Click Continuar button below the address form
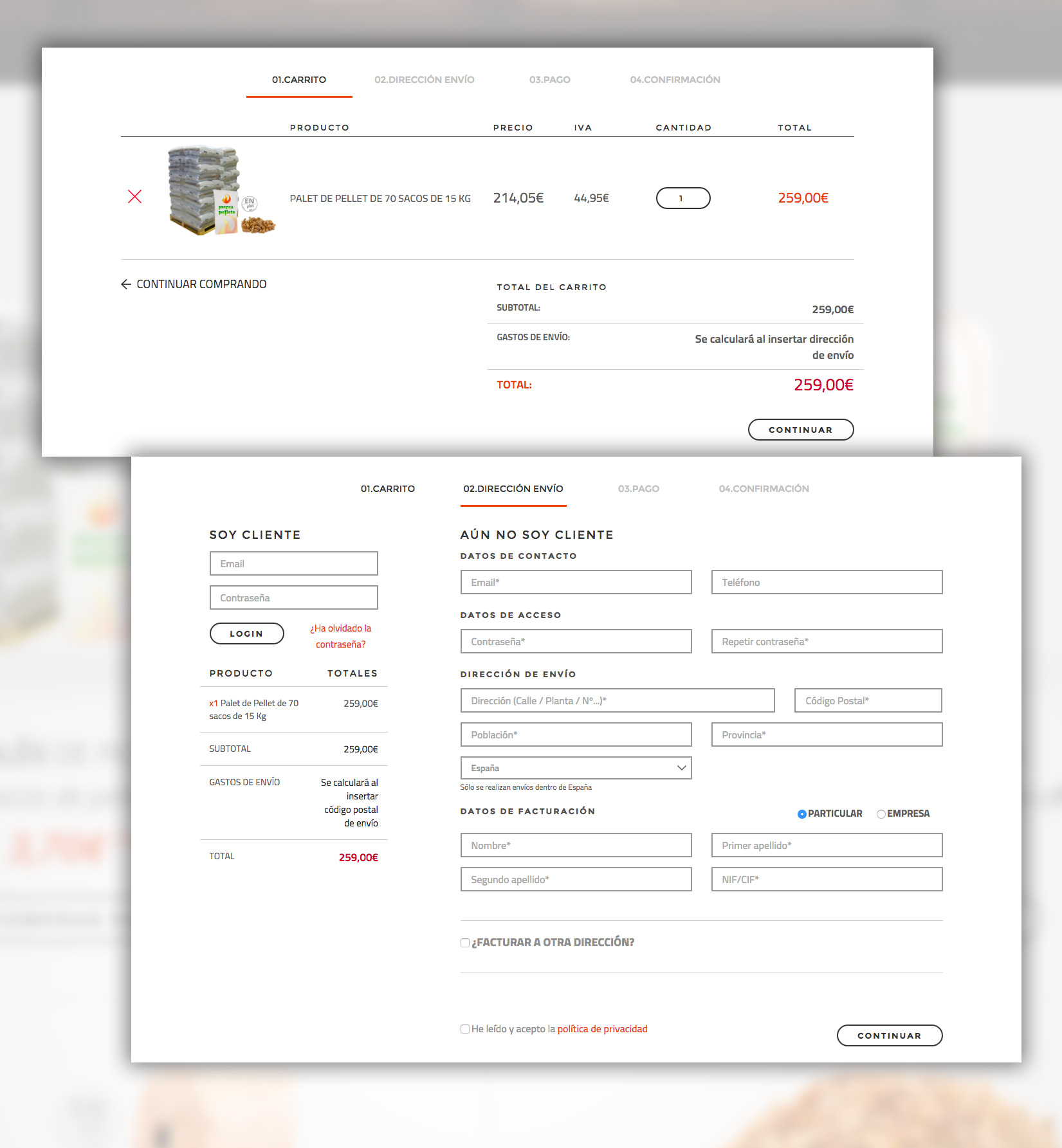This screenshot has height=1148, width=1062. [889, 1035]
